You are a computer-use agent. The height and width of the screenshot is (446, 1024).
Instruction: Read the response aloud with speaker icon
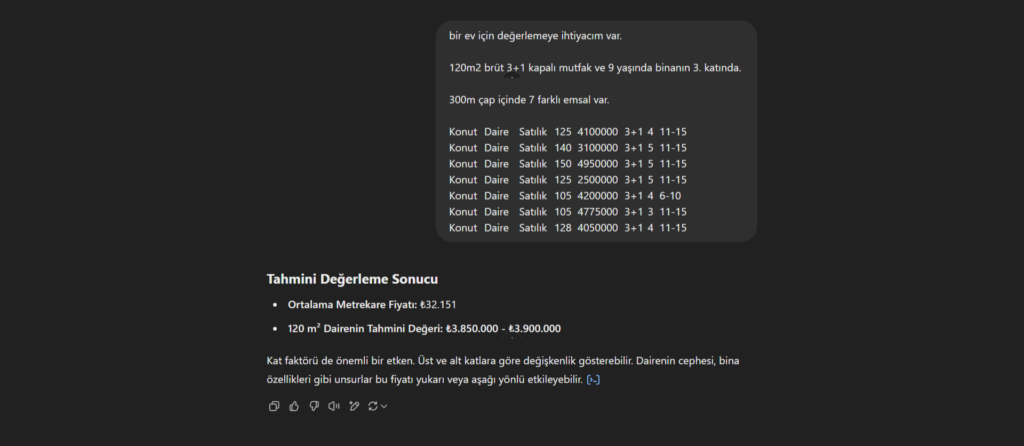[334, 406]
